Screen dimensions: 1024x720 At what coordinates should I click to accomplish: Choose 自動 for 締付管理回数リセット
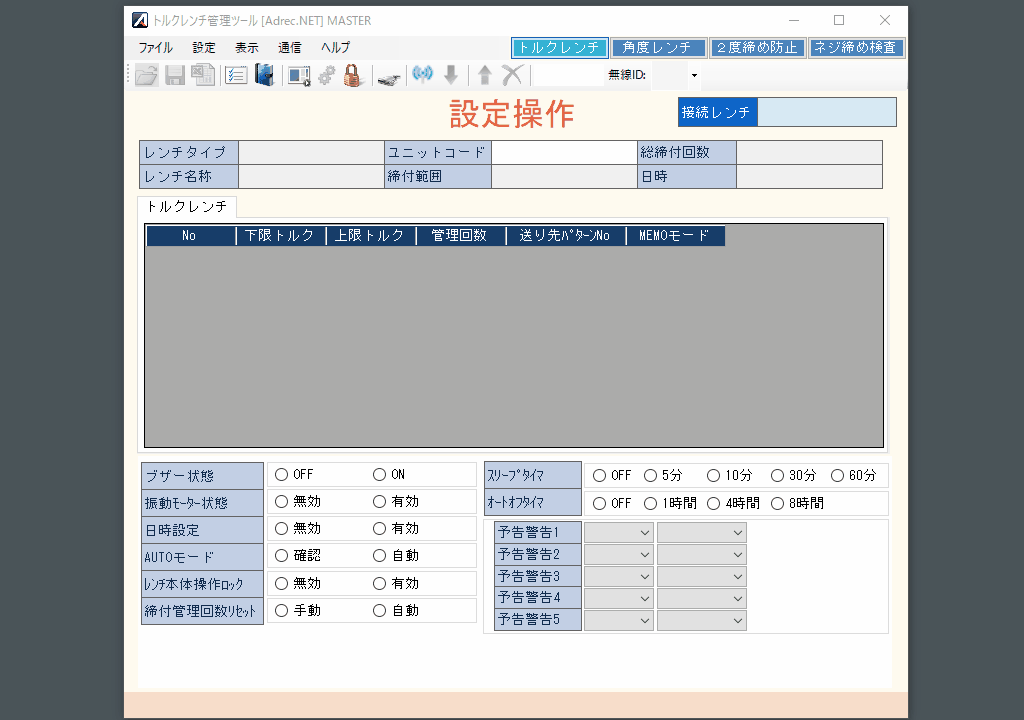click(x=379, y=610)
